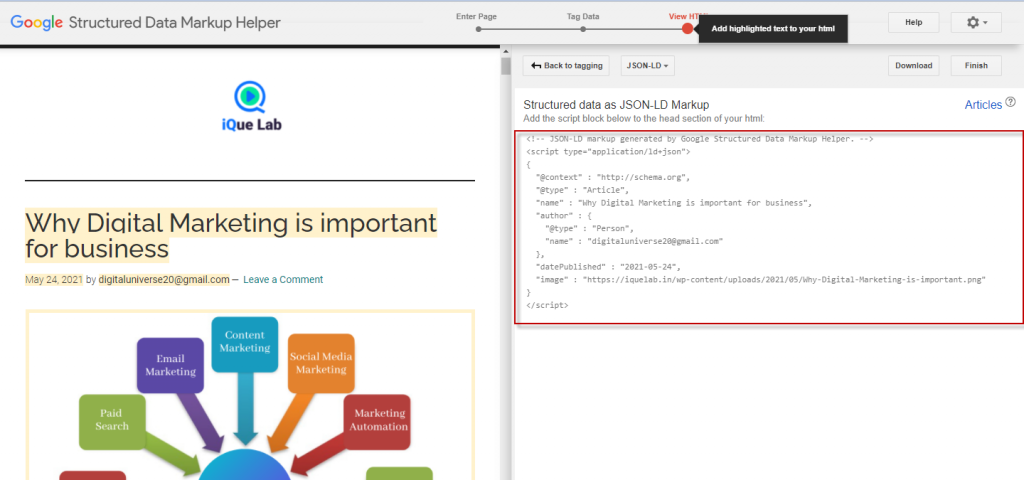Click the 'Add highlighted text to your html' tooltip

tap(773, 29)
